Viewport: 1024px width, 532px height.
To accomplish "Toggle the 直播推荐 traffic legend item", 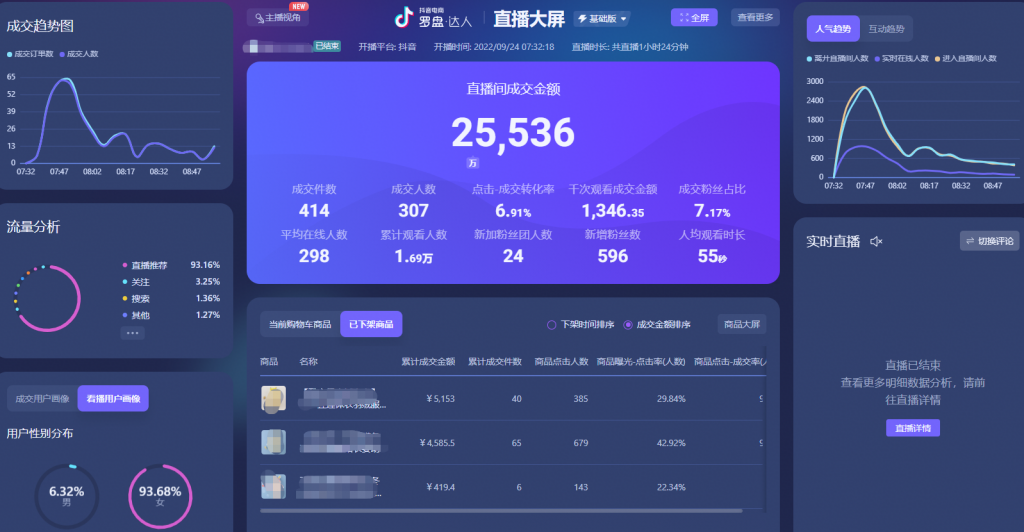I will [x=145, y=265].
